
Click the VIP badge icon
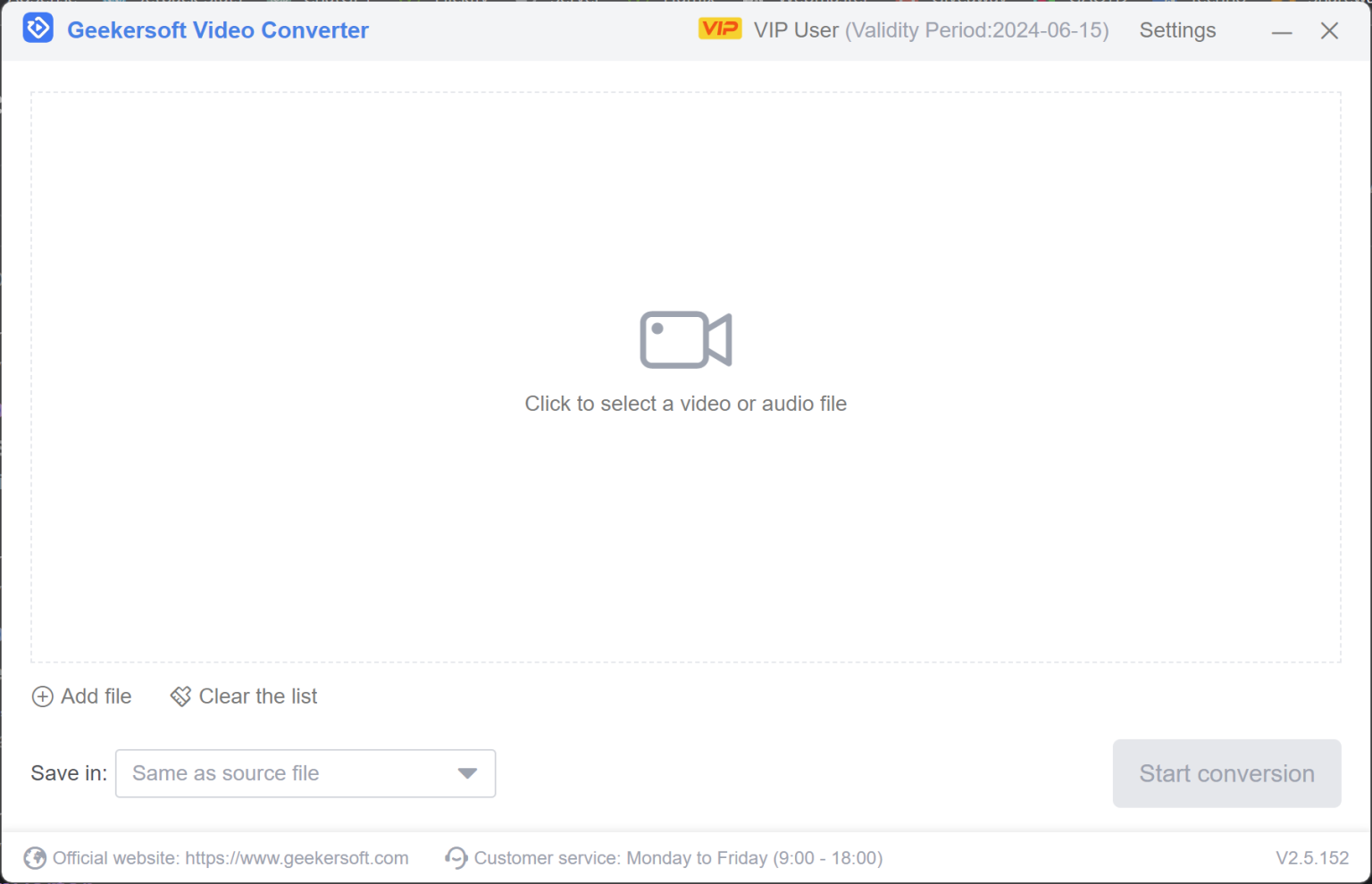click(x=720, y=28)
